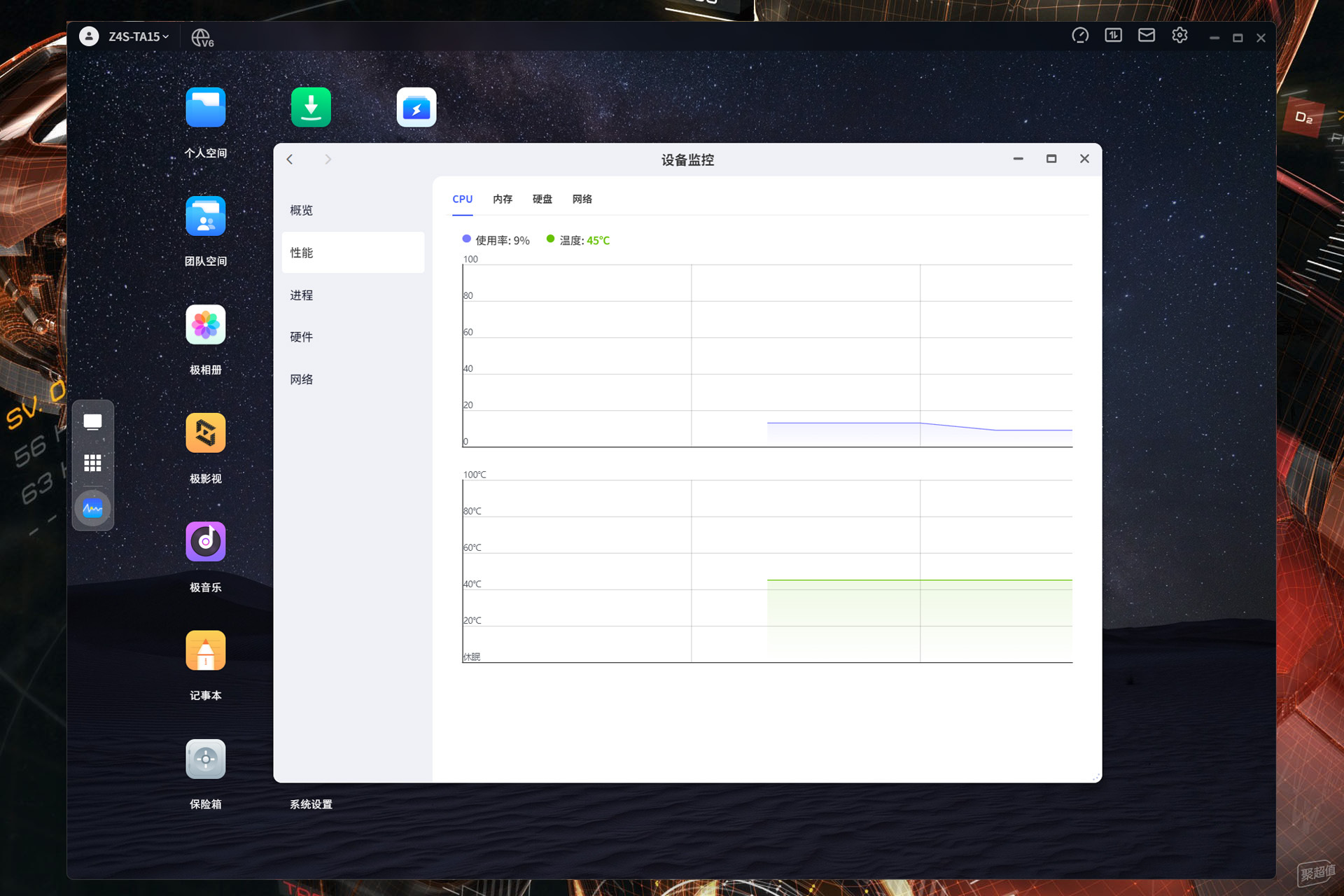Click the show desktop icon in dock
The height and width of the screenshot is (896, 1344).
point(92,422)
